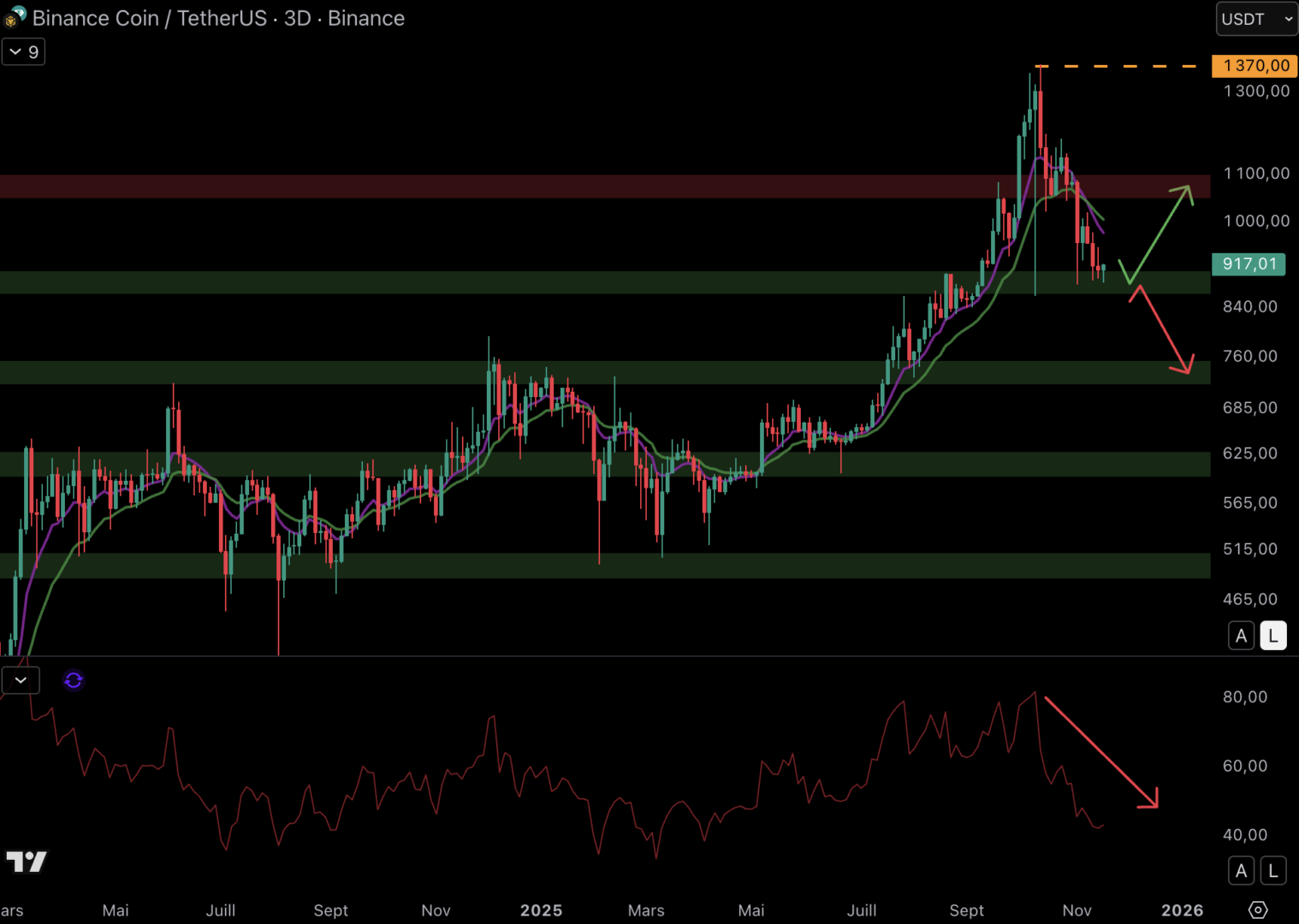The height and width of the screenshot is (924, 1299).
Task: Toggle auto scale (A) on main price pane
Action: (1241, 636)
